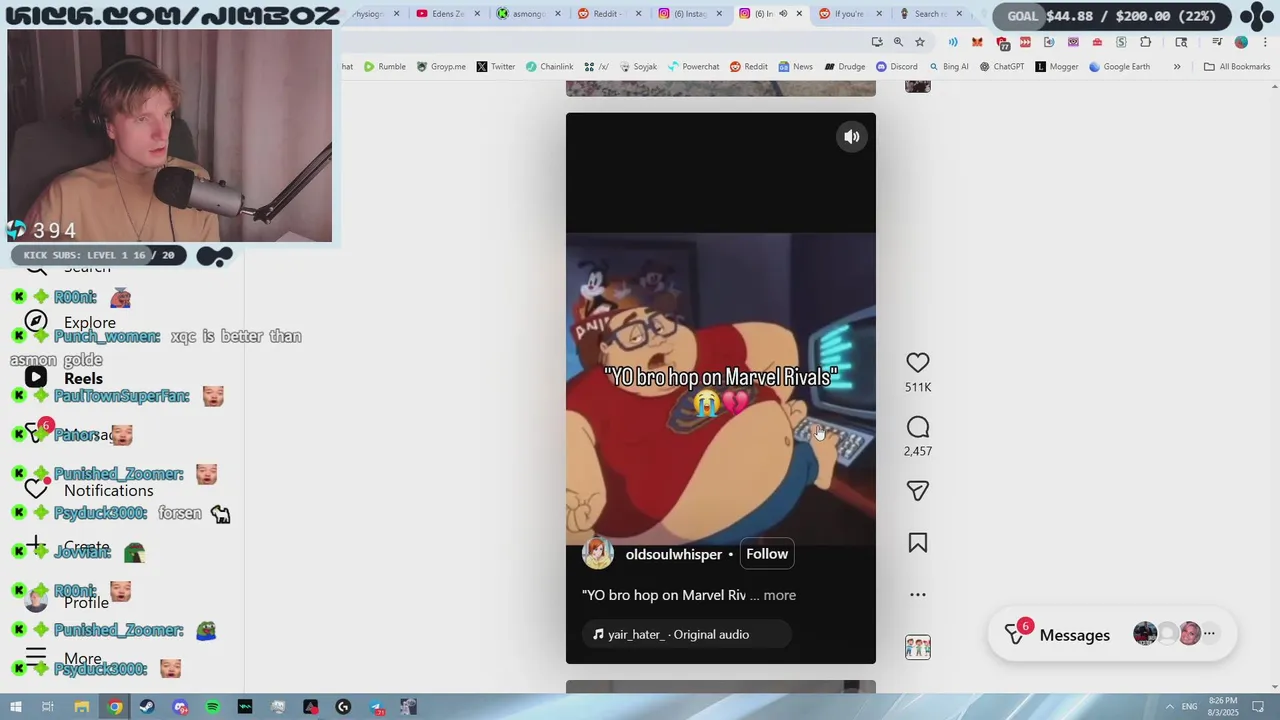Open Notifications in Instagram sidebar
The image size is (1280, 720).
coord(89,490)
